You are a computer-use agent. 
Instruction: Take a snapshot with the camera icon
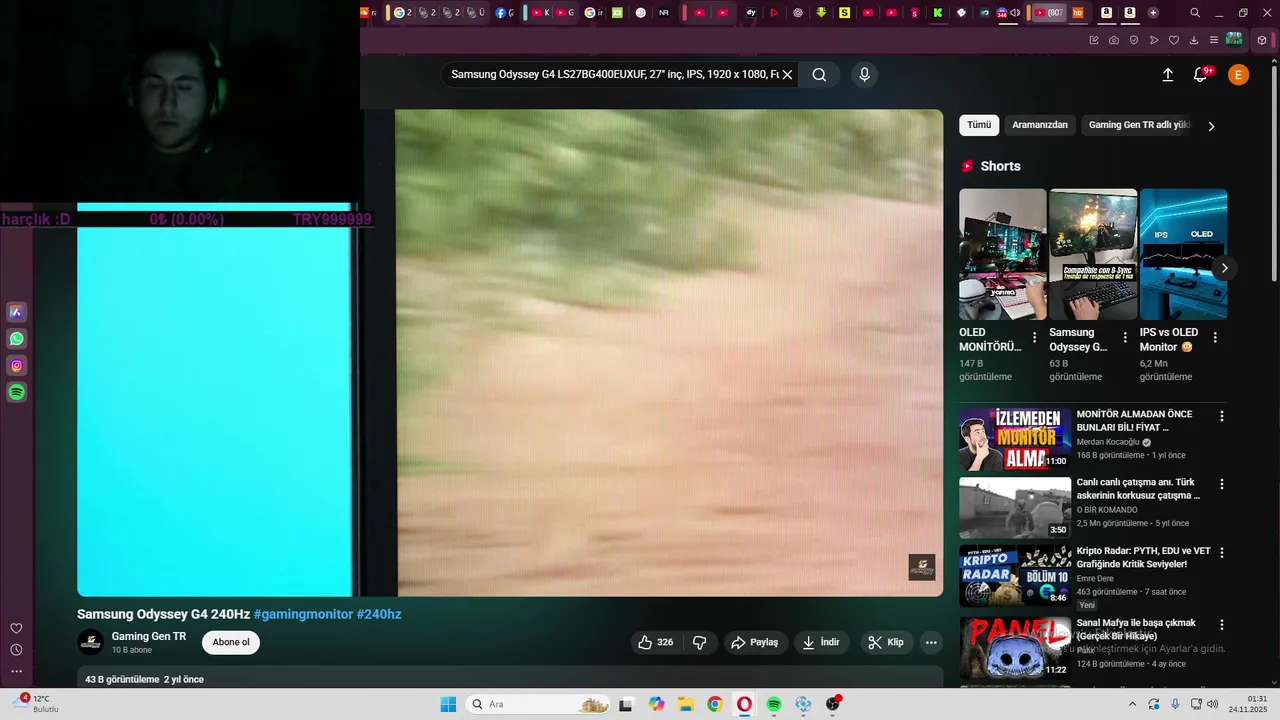tap(1114, 40)
